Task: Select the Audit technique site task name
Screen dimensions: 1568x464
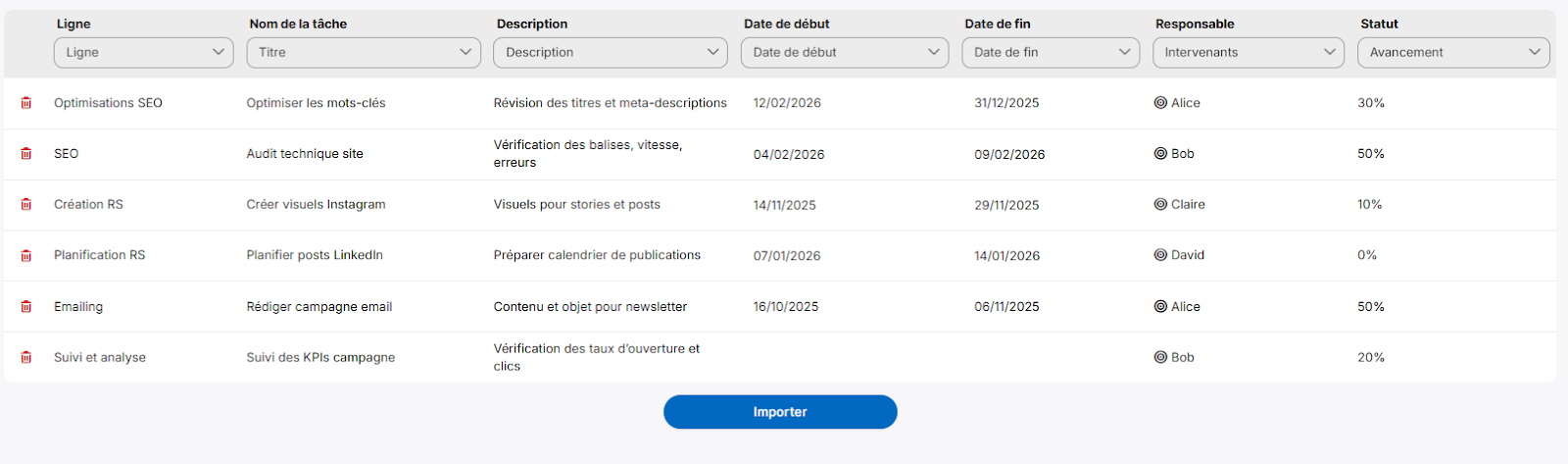Action: [x=305, y=154]
